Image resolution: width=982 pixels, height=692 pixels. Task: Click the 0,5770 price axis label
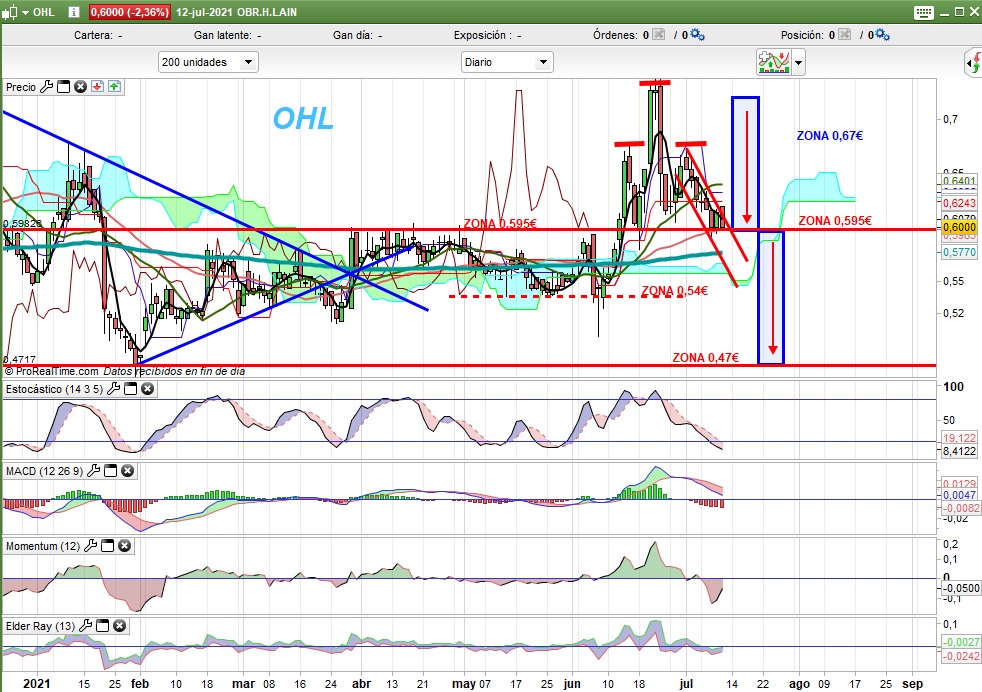(x=959, y=252)
